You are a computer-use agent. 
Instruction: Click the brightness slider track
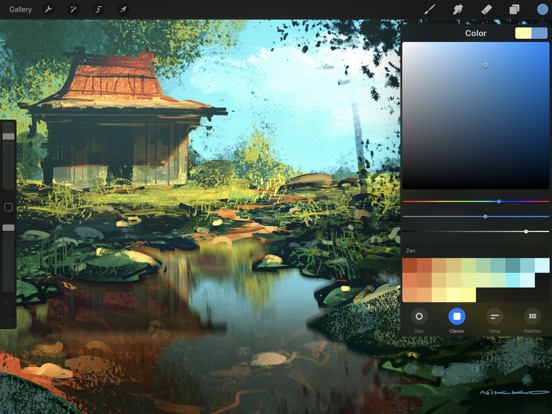pyautogui.click(x=476, y=231)
